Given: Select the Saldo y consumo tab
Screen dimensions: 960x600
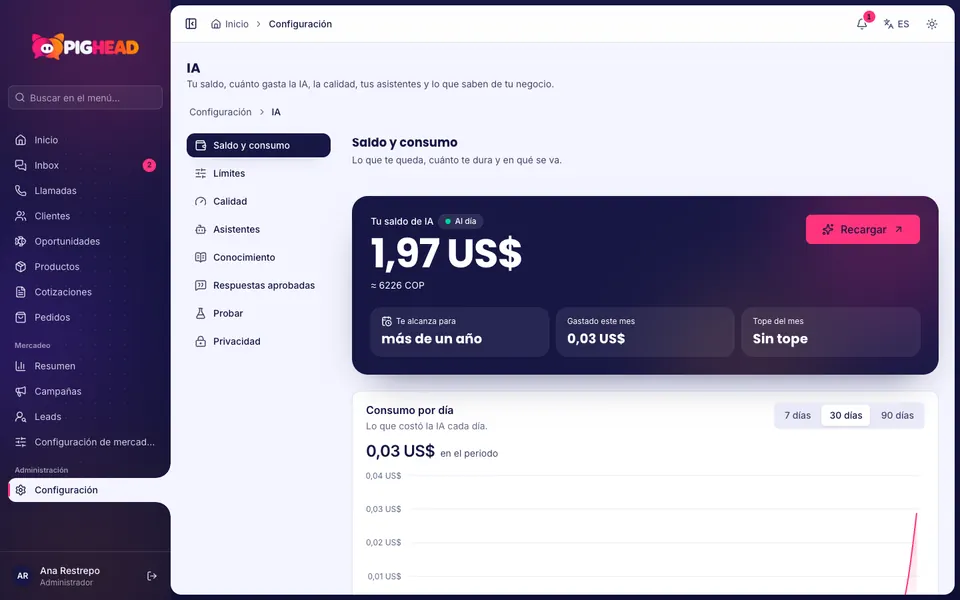Looking at the screenshot, I should [x=258, y=145].
